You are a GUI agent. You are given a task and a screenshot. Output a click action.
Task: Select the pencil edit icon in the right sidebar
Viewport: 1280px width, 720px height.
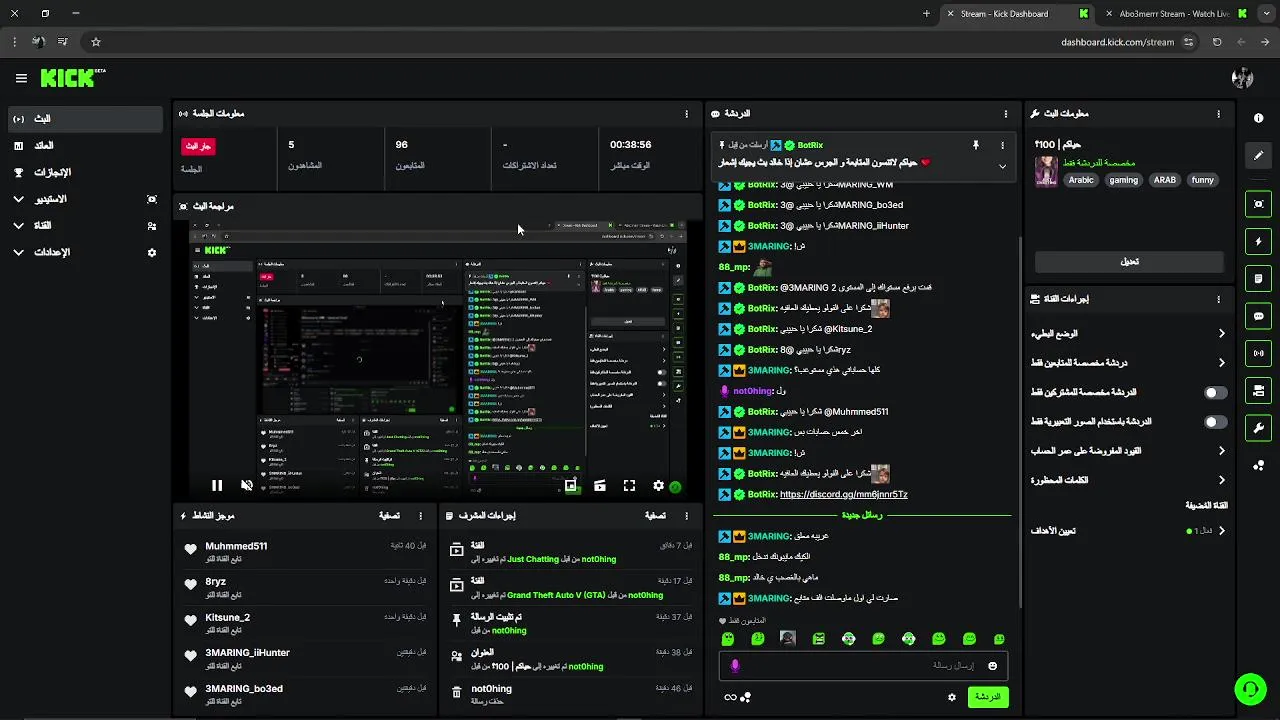point(1258,156)
